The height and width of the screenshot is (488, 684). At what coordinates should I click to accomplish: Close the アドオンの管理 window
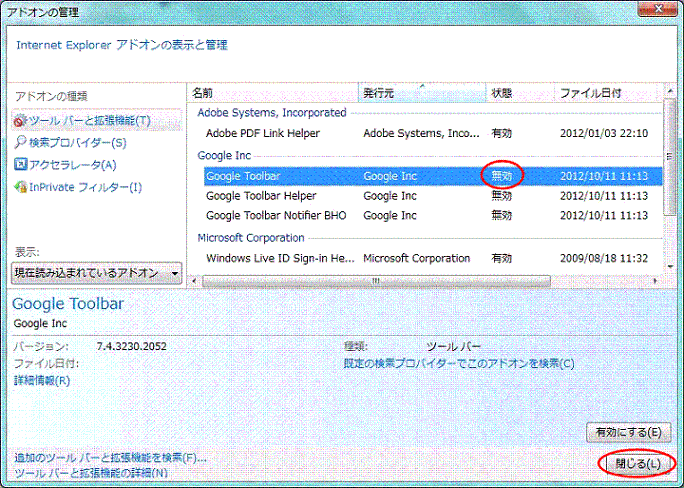(x=658, y=9)
